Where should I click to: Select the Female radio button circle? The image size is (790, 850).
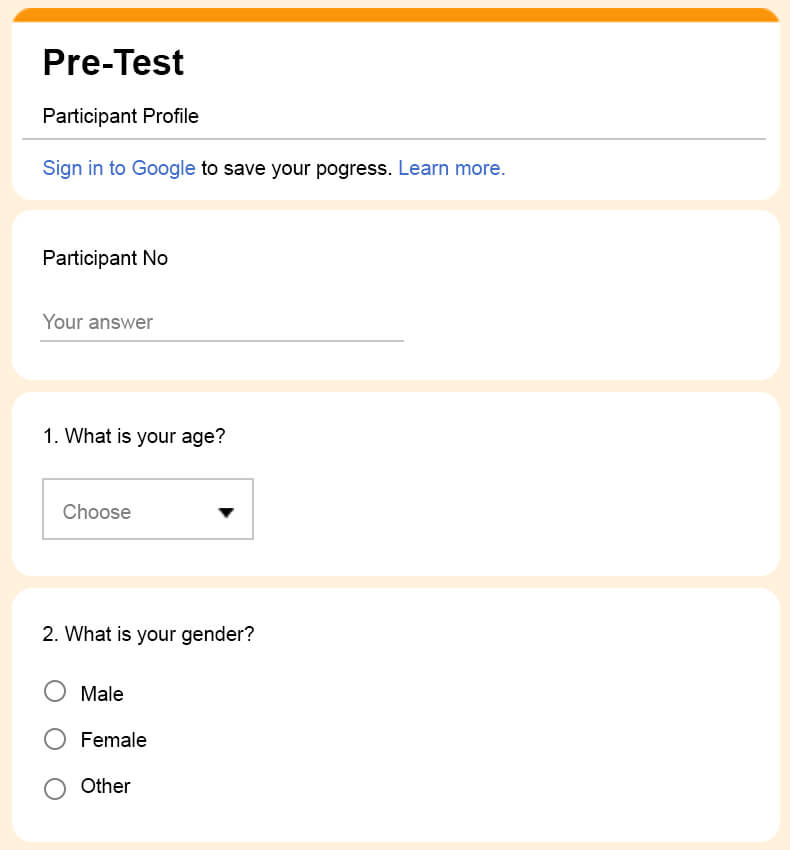point(55,739)
